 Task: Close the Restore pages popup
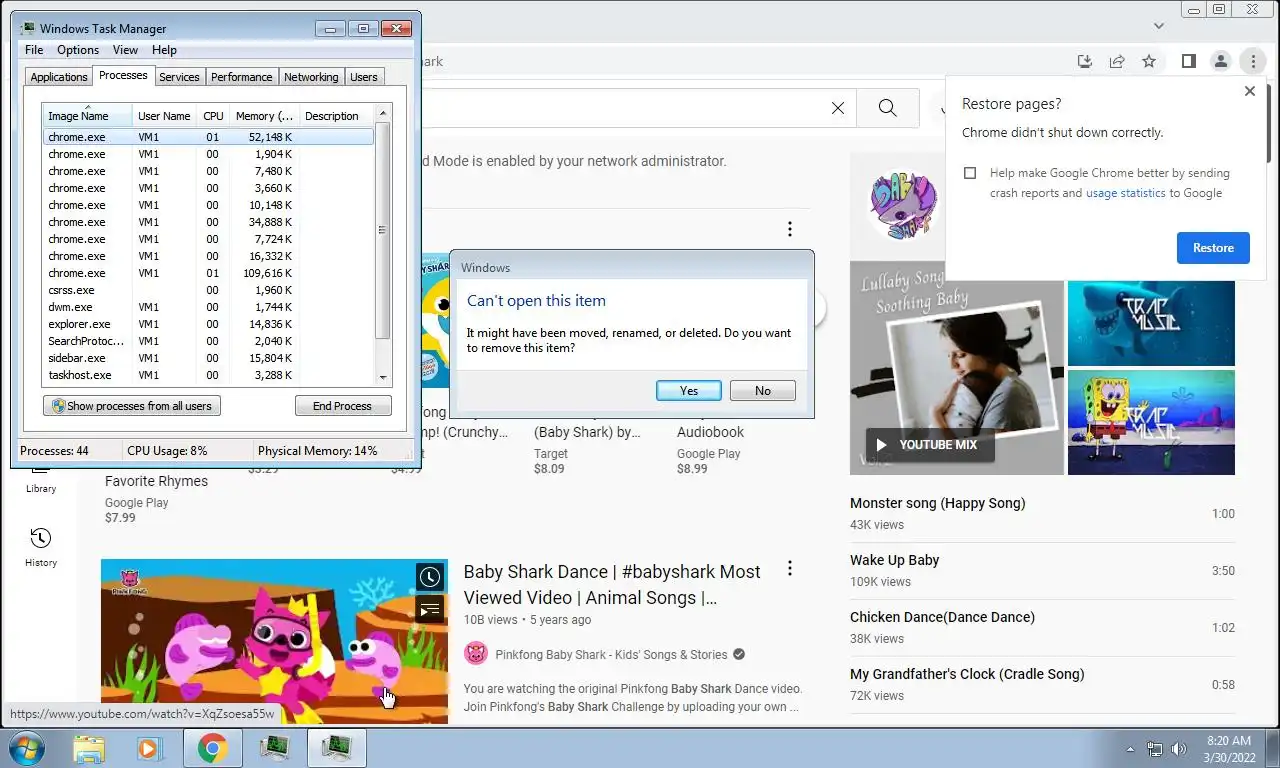pyautogui.click(x=1249, y=91)
